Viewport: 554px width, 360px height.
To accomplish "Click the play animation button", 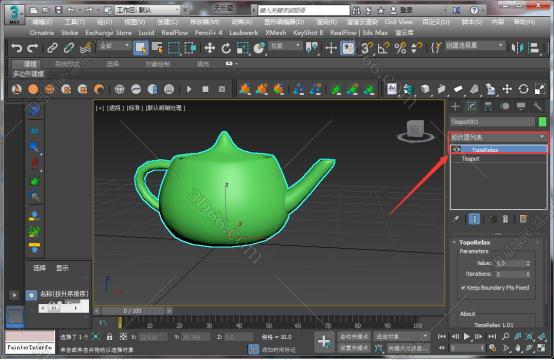I will pyautogui.click(x=467, y=336).
